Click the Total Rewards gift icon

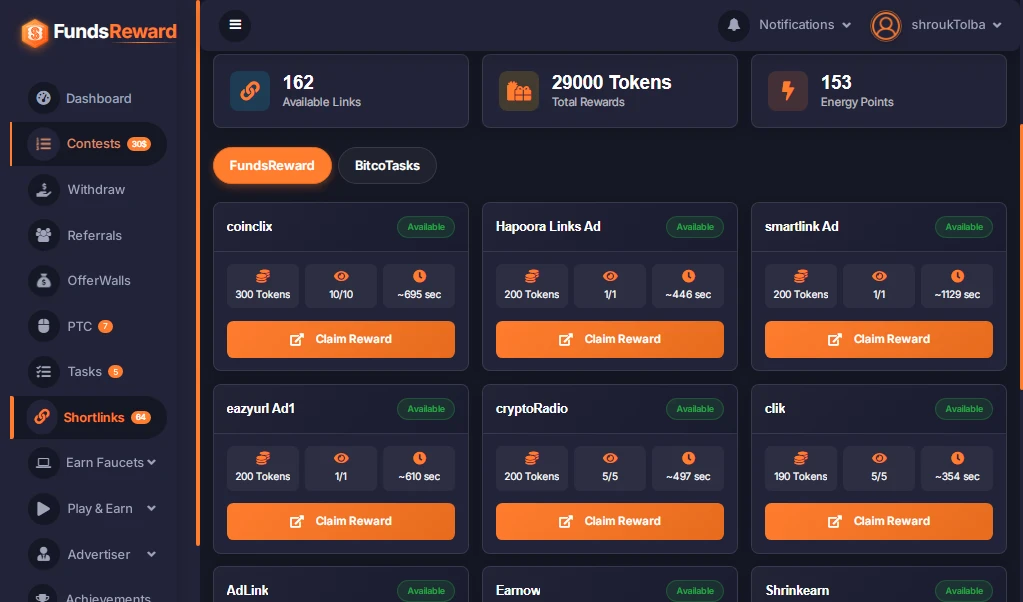pyautogui.click(x=519, y=91)
